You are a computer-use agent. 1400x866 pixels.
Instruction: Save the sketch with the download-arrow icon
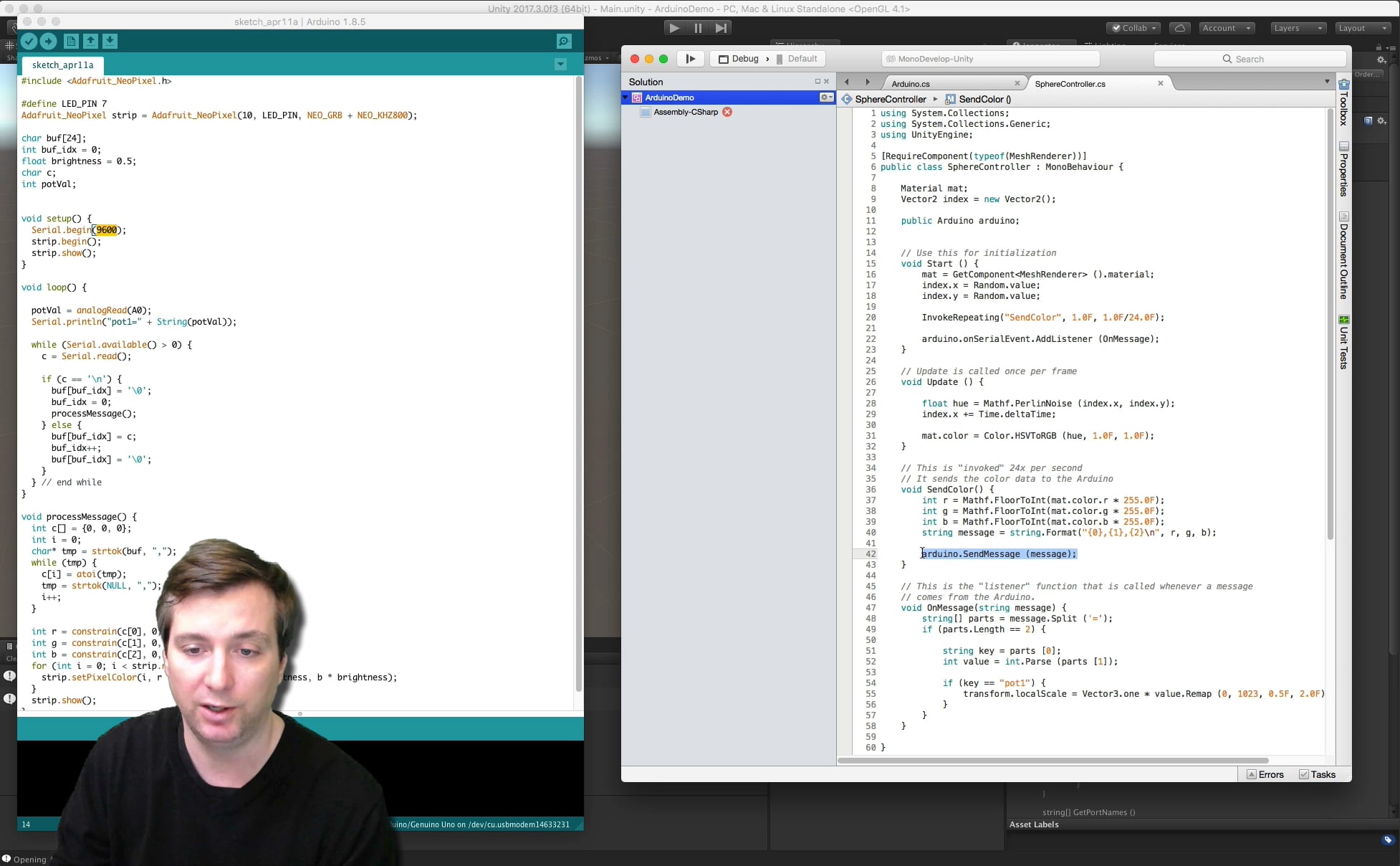pyautogui.click(x=109, y=42)
